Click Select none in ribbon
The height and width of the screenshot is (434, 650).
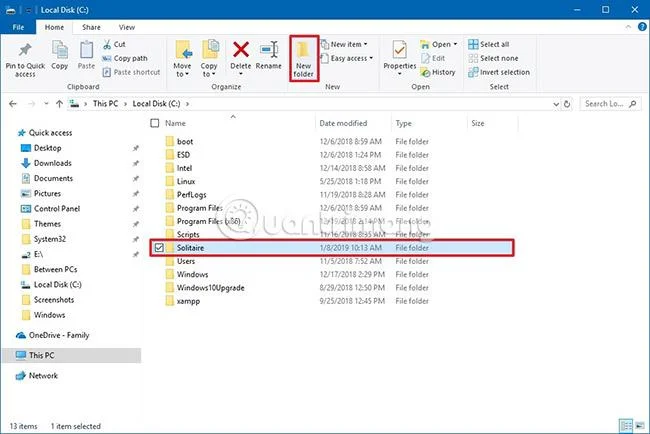pyautogui.click(x=493, y=58)
